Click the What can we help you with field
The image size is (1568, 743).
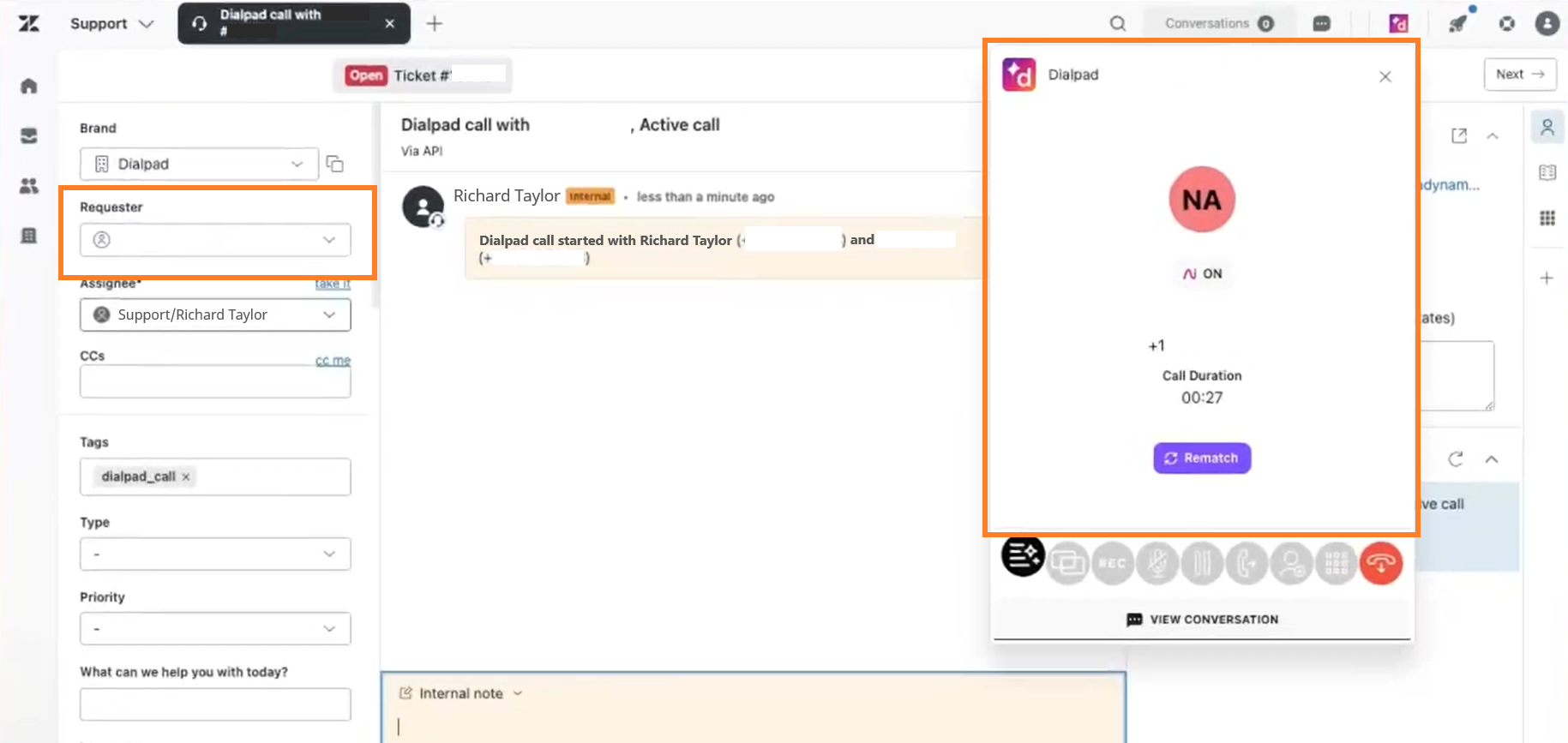pyautogui.click(x=215, y=704)
